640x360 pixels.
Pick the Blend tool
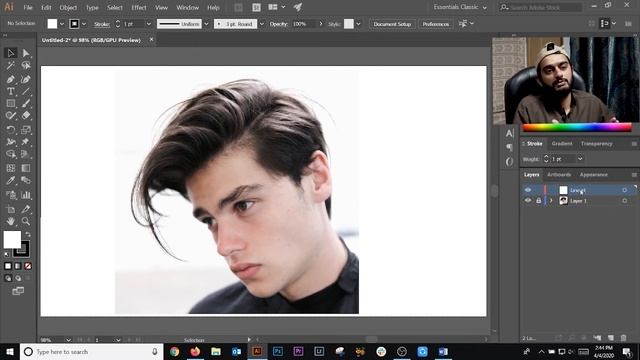pos(26,180)
